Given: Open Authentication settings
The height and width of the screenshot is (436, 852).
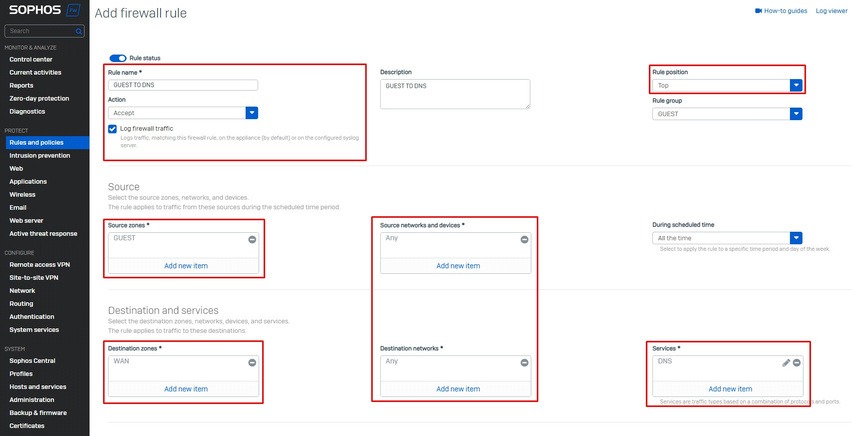Looking at the screenshot, I should (32, 316).
